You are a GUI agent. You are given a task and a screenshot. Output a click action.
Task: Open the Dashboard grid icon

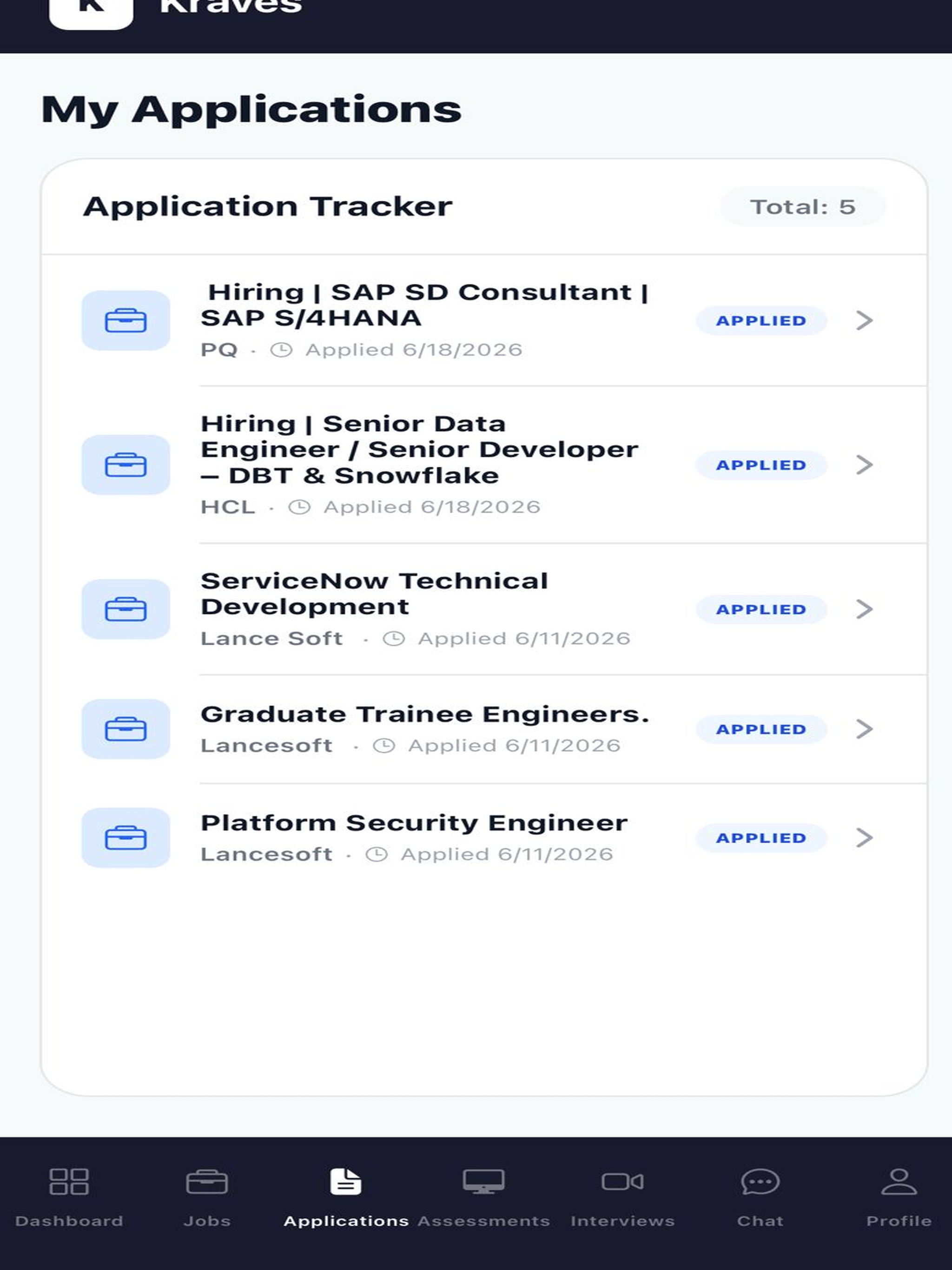tap(69, 1182)
